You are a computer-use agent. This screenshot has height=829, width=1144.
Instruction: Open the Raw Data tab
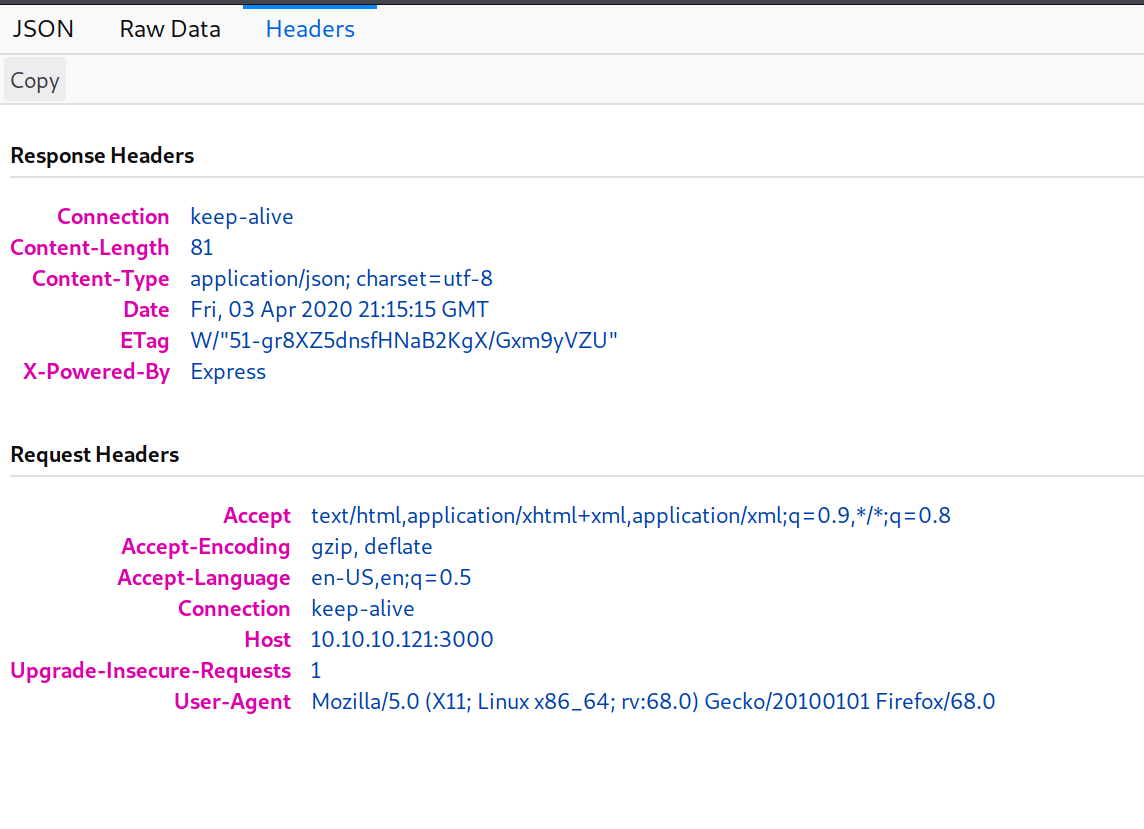coord(170,29)
